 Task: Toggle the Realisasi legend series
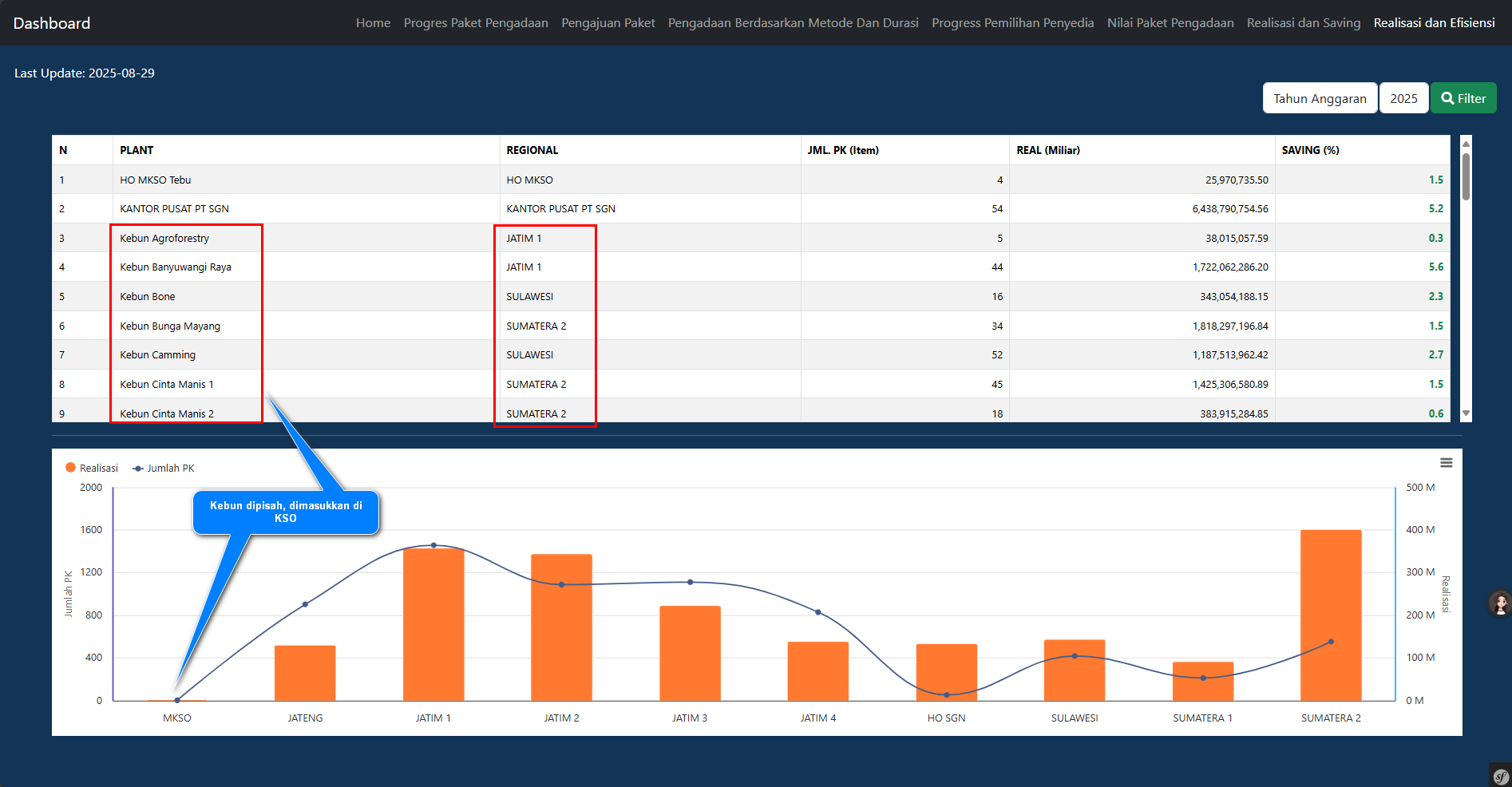[x=92, y=469]
